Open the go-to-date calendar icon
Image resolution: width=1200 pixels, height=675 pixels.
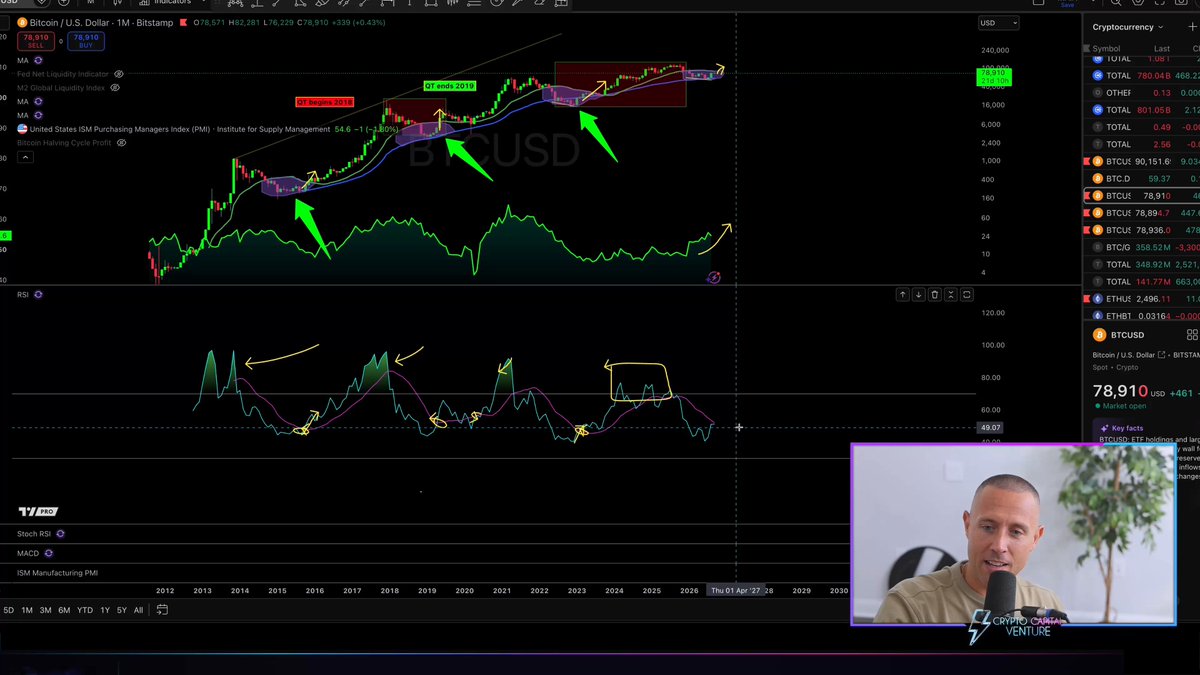coord(162,610)
